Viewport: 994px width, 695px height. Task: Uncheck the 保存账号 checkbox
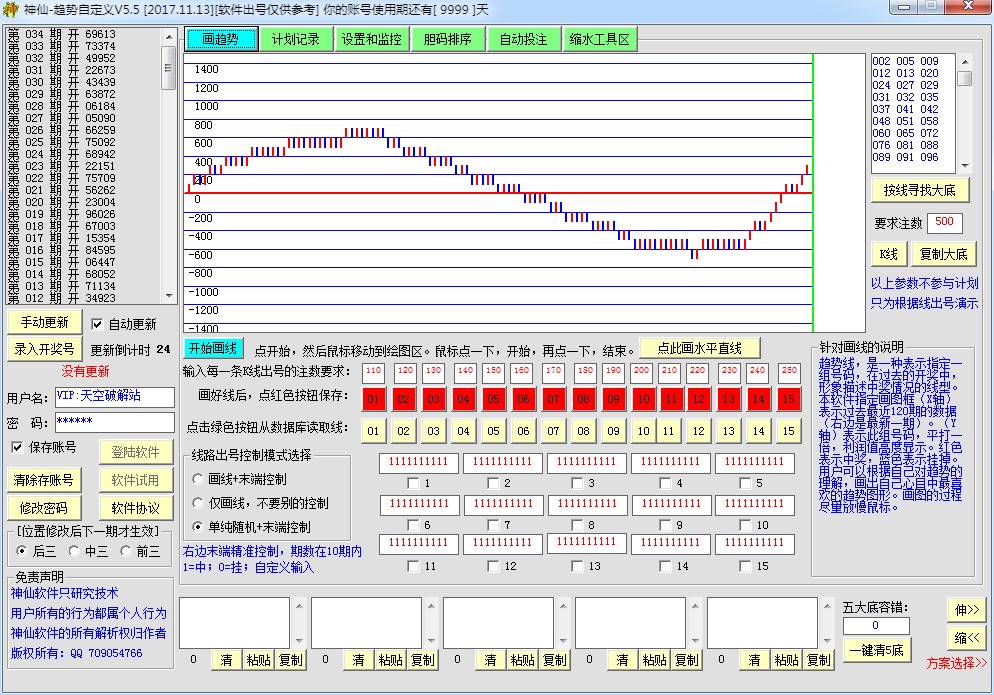click(x=17, y=447)
